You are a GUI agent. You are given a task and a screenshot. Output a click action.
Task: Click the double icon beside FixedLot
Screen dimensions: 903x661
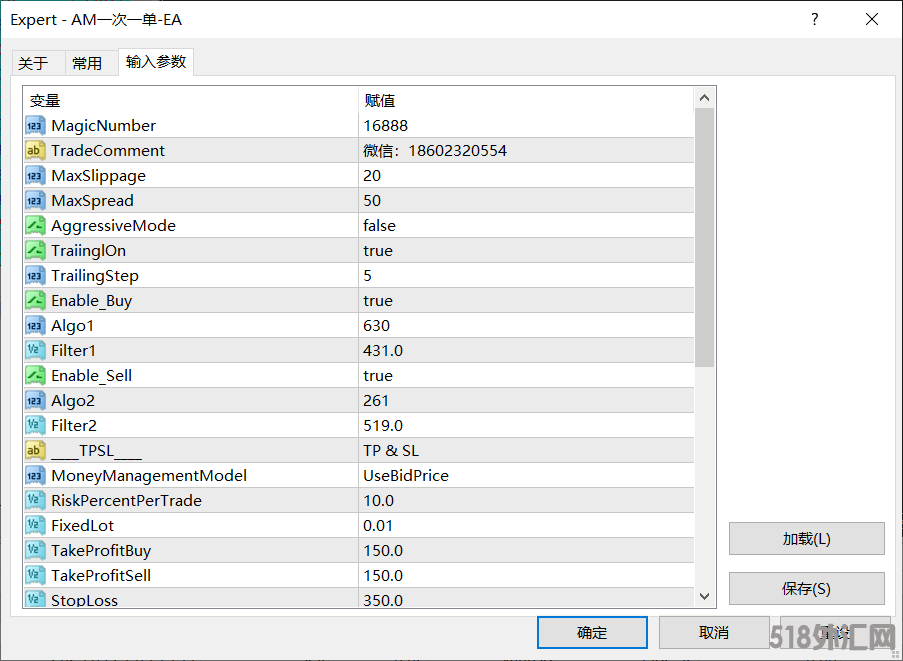pos(35,526)
